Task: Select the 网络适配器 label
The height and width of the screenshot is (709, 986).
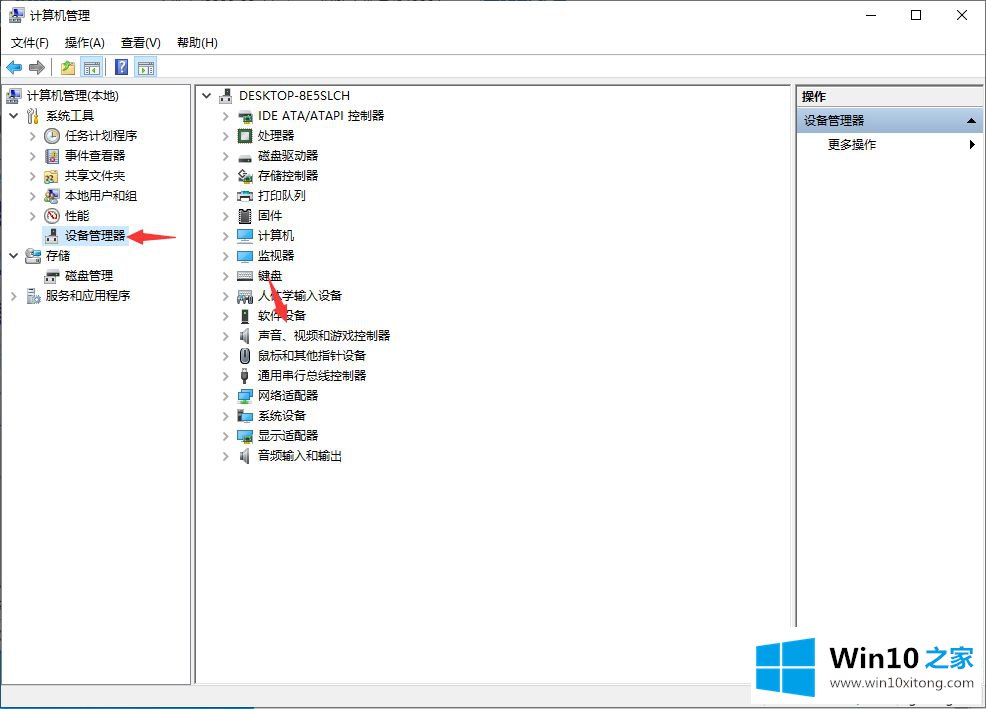Action: pos(288,396)
